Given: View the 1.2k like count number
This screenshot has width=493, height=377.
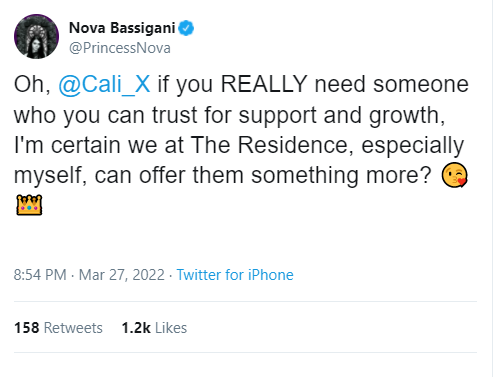Looking at the screenshot, I should point(136,328).
